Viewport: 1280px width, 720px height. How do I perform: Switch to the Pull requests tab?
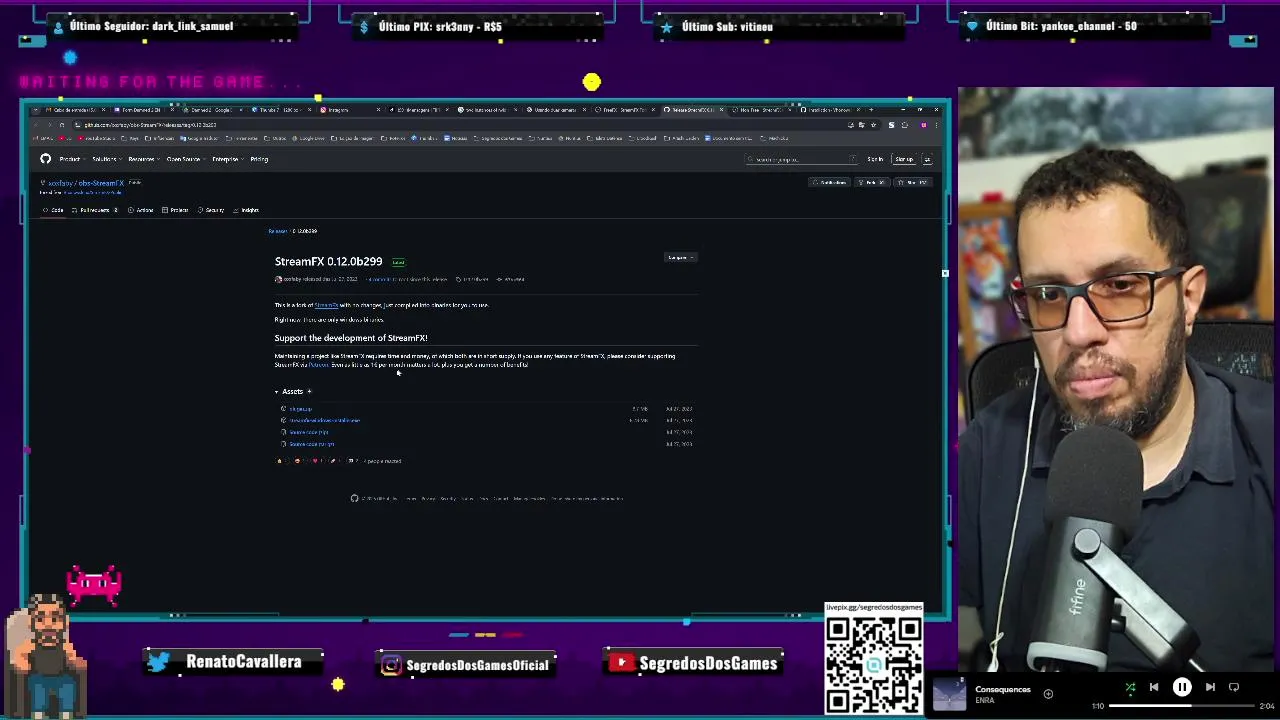pos(96,210)
